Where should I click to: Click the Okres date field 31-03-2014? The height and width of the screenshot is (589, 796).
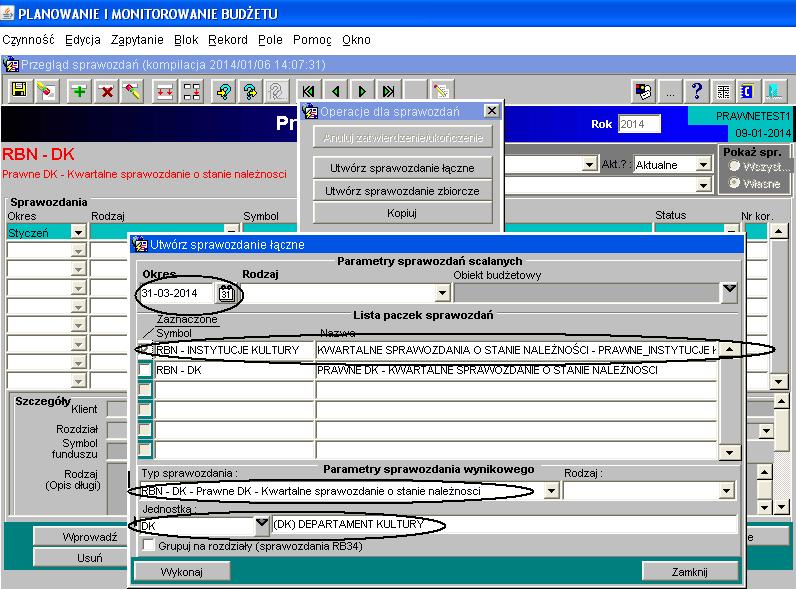point(178,293)
